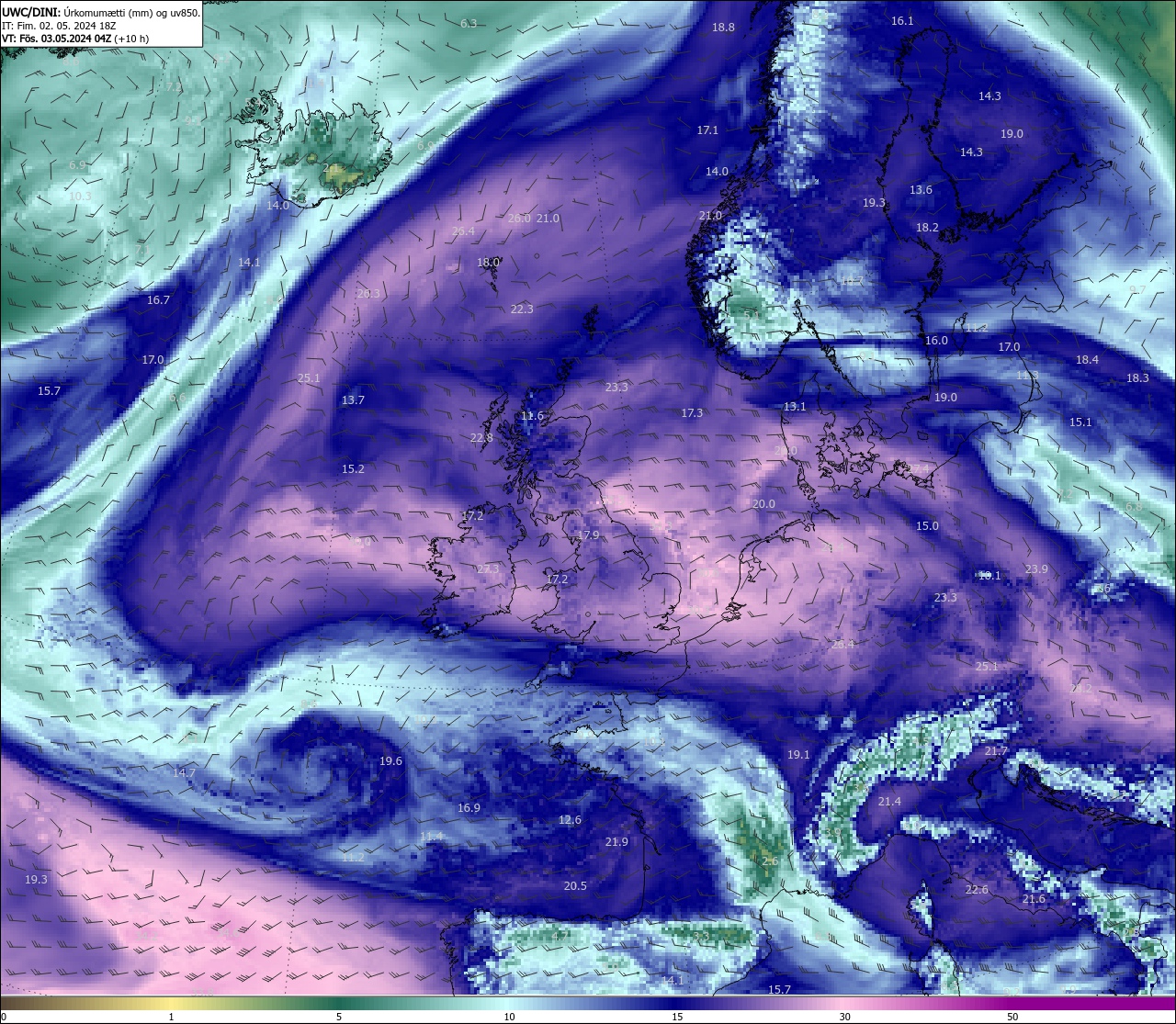This screenshot has height=1024, width=1176.
Task: Click the map value 15.0
Action: click(x=927, y=526)
